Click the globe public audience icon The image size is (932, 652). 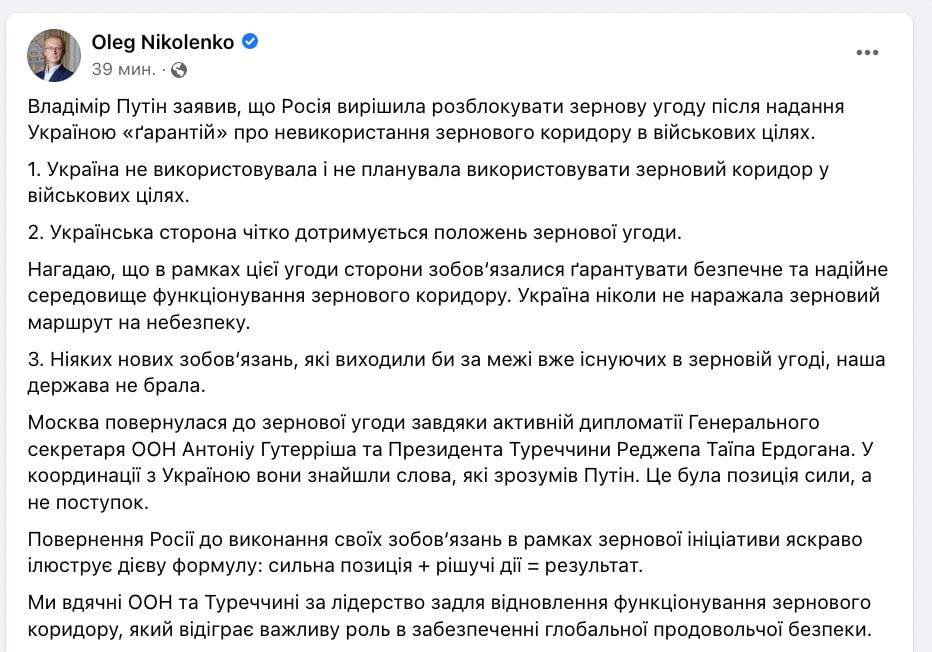tap(179, 70)
